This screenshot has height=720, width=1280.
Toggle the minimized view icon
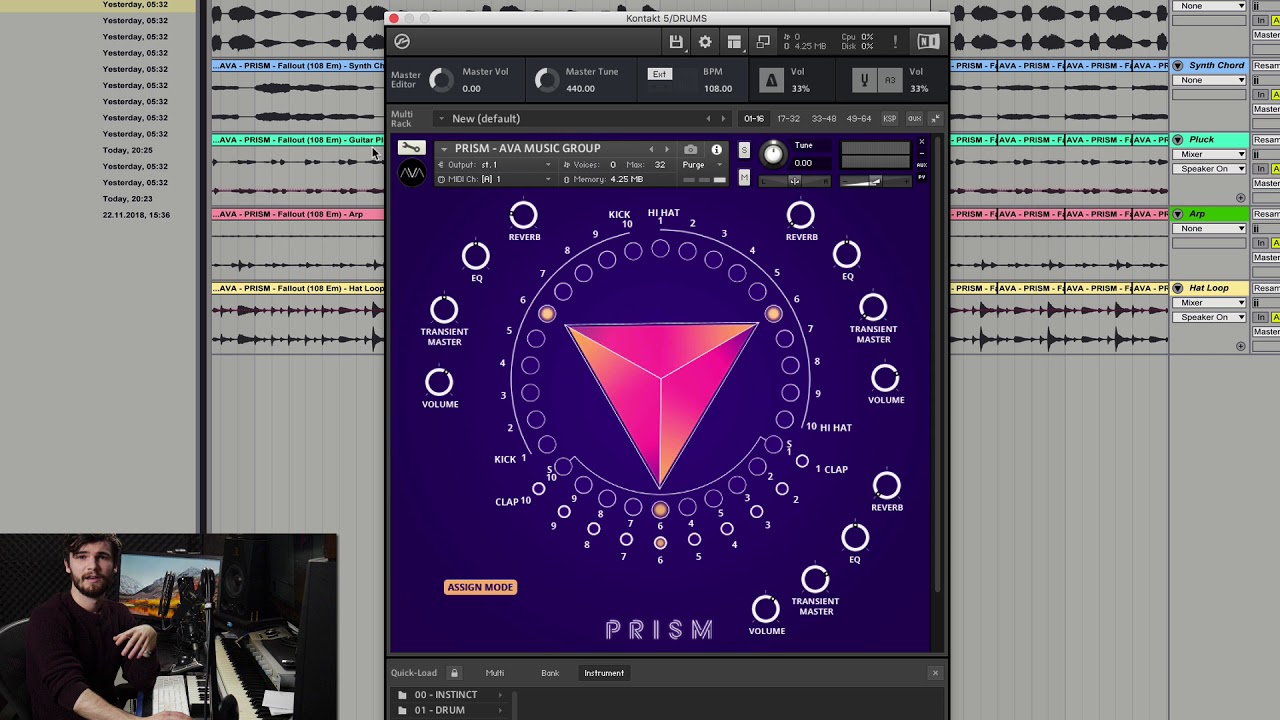(x=763, y=42)
